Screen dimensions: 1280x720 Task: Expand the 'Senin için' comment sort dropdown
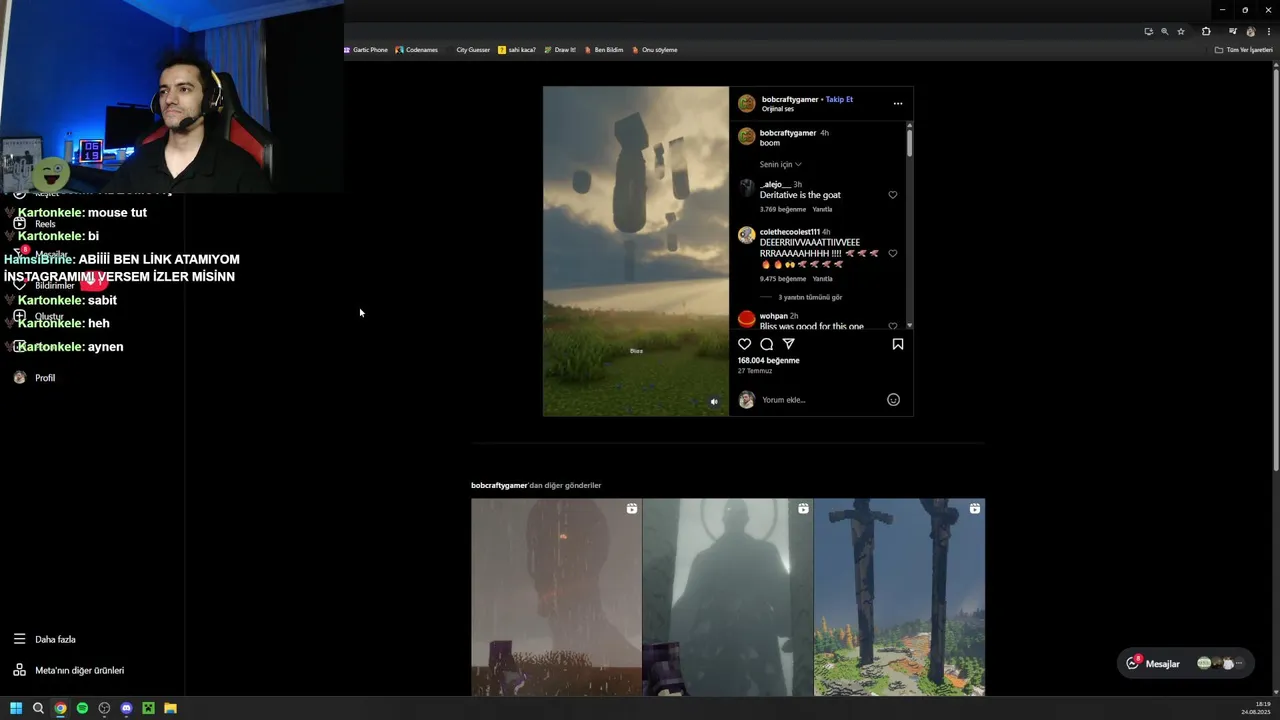pyautogui.click(x=780, y=164)
